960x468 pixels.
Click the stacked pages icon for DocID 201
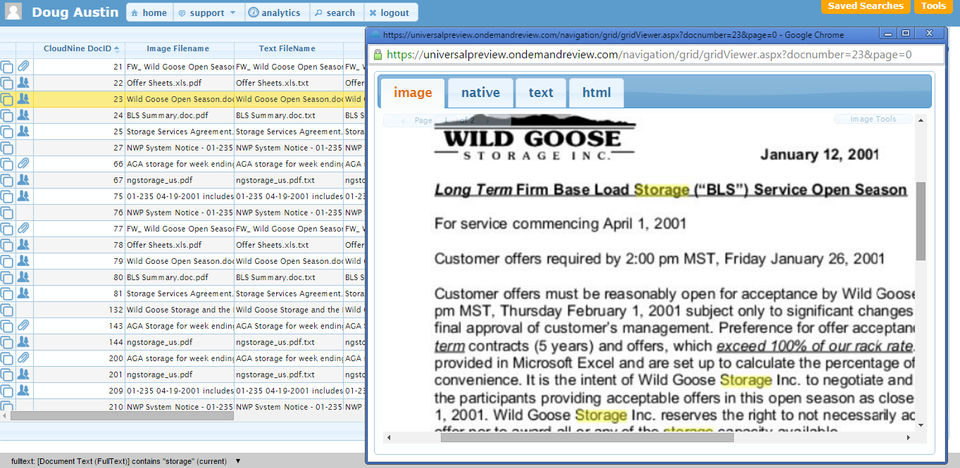point(7,374)
